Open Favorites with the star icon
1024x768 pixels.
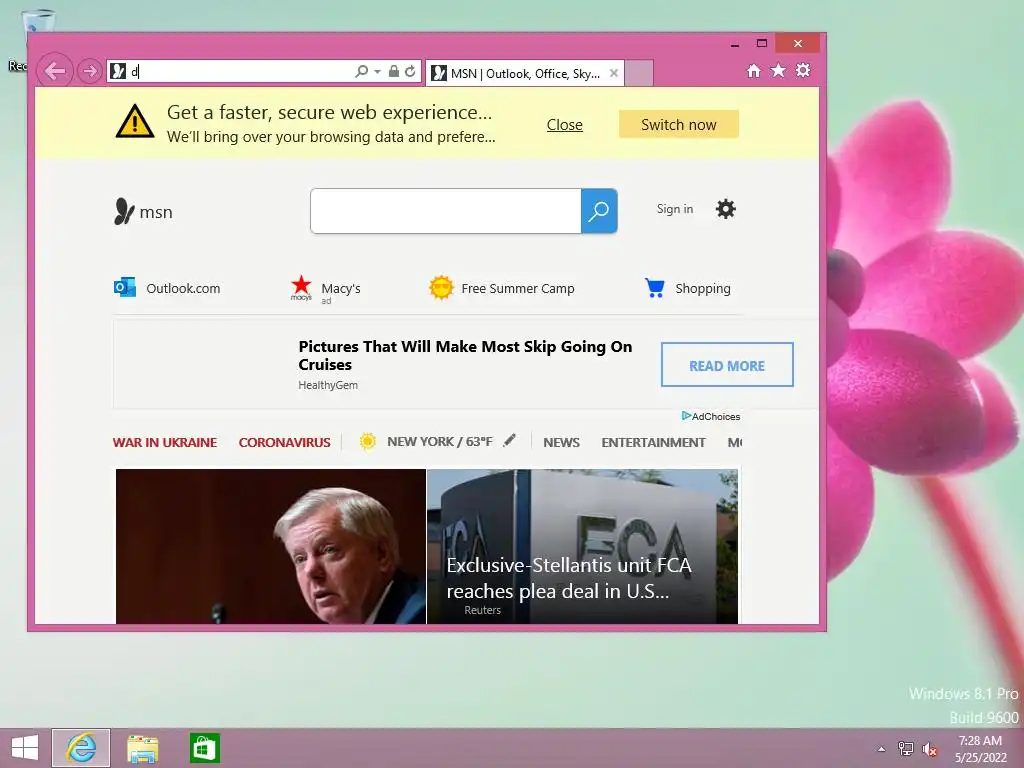(778, 71)
